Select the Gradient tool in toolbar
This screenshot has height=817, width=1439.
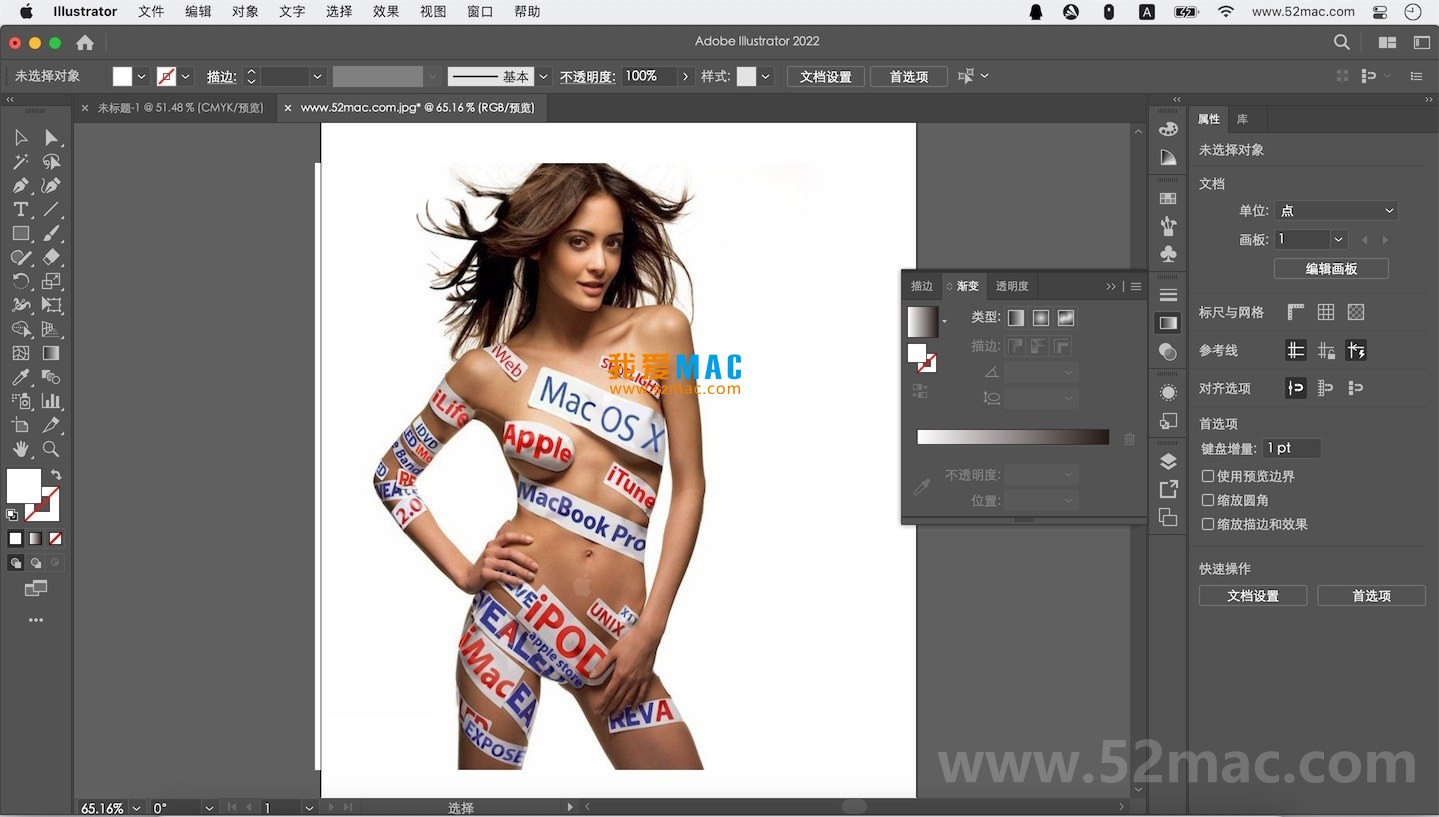(51, 353)
